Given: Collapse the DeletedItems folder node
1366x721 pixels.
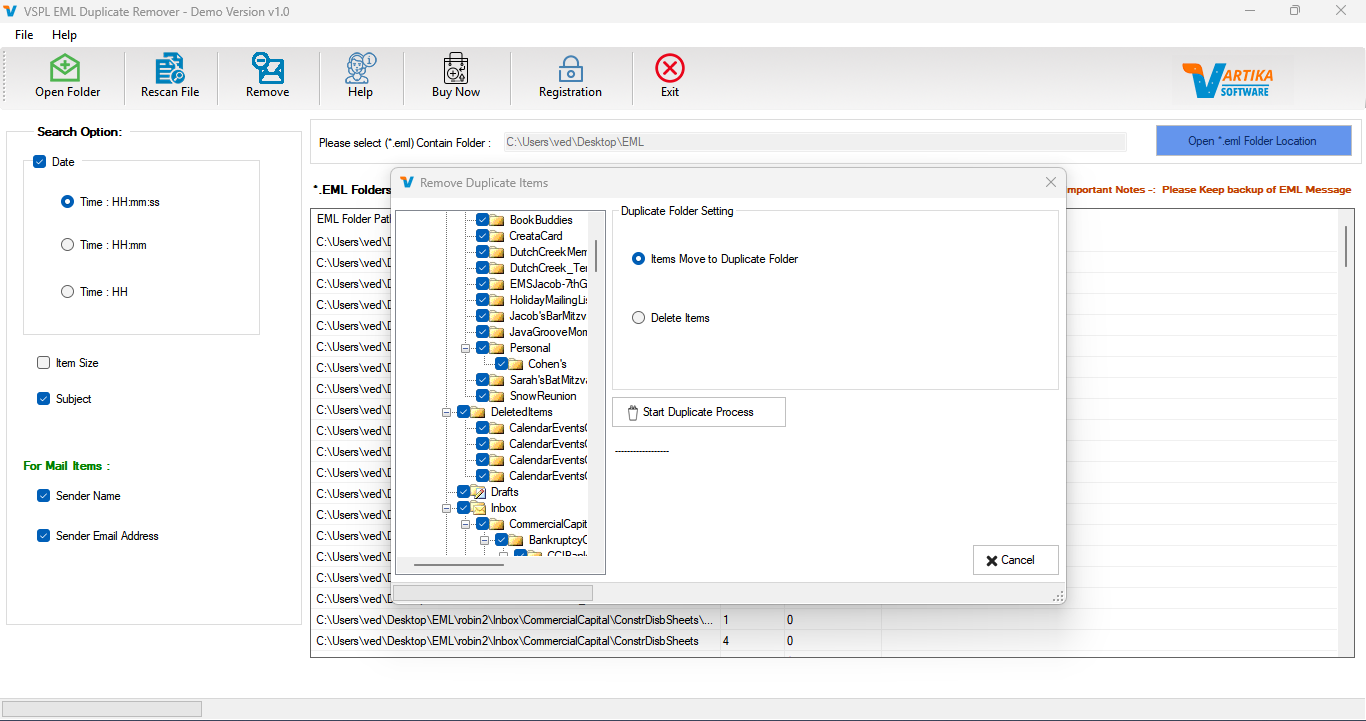Looking at the screenshot, I should point(446,412).
